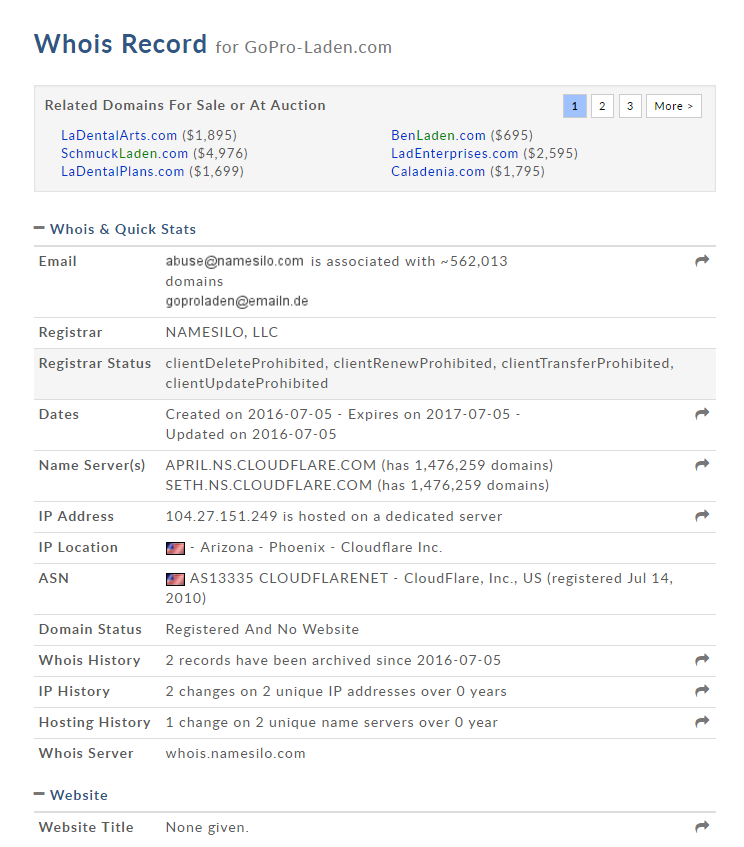744x847 pixels.
Task: Open the LaDentalArts.com link
Action: tap(119, 135)
